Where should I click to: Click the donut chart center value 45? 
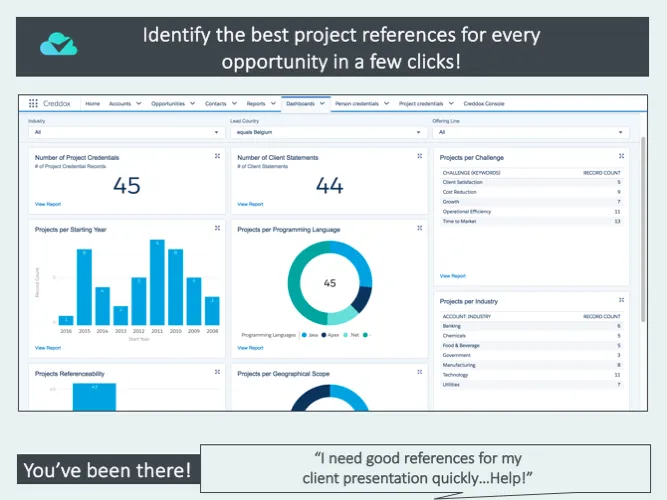pos(330,283)
